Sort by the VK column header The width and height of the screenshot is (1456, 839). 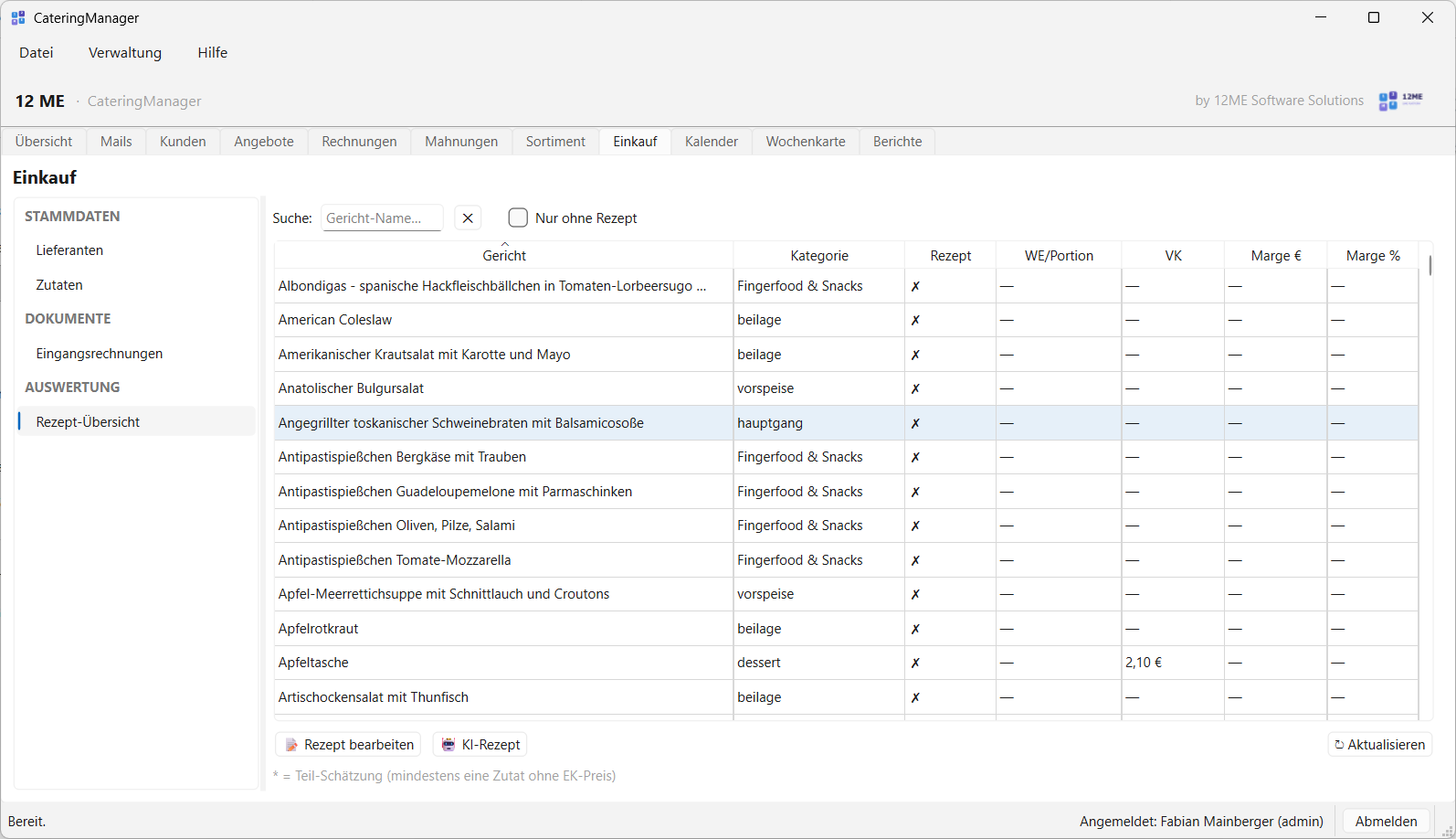[x=1173, y=255]
